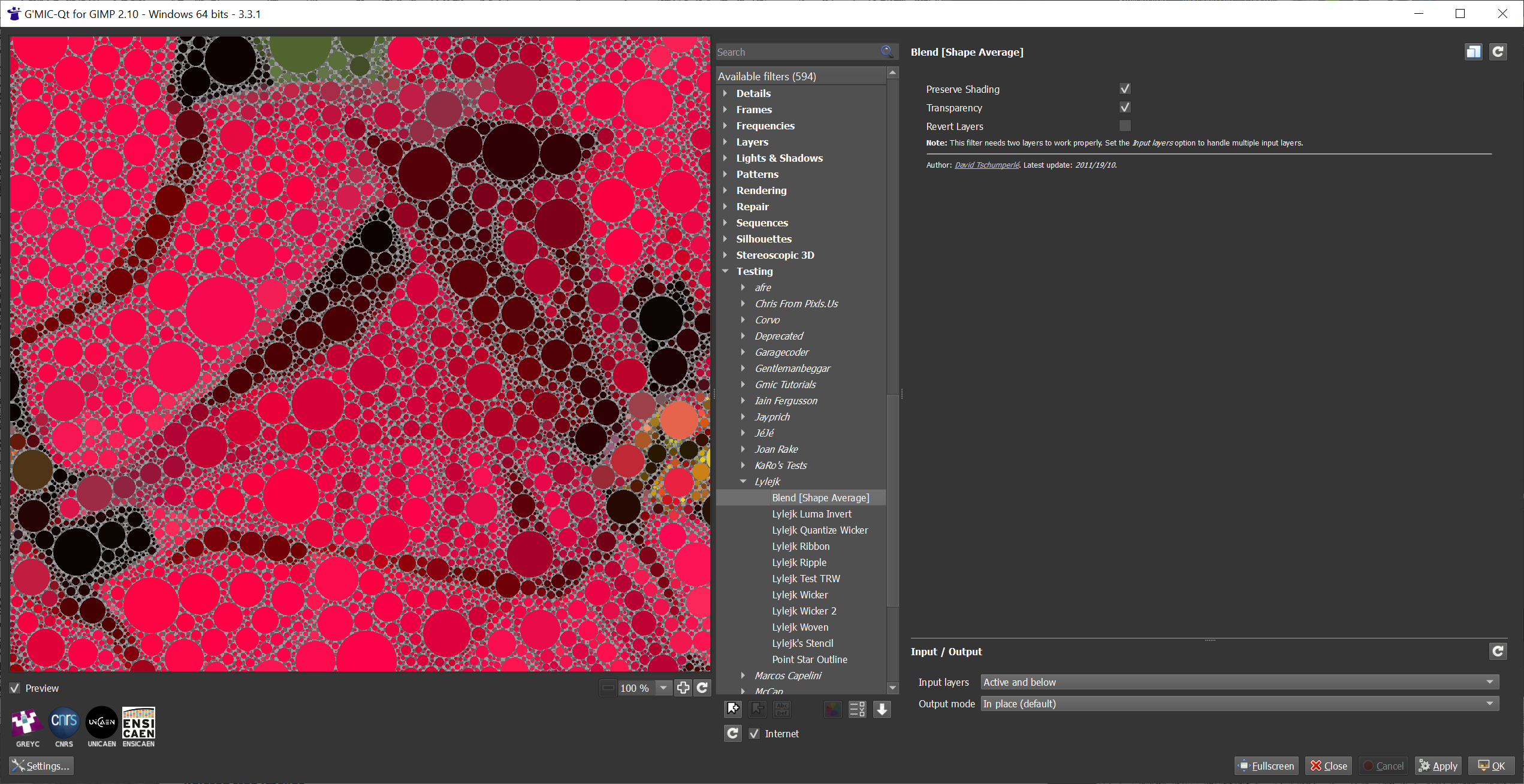The image size is (1524, 784).
Task: Reset the Input / Output settings icon
Action: (x=1498, y=651)
